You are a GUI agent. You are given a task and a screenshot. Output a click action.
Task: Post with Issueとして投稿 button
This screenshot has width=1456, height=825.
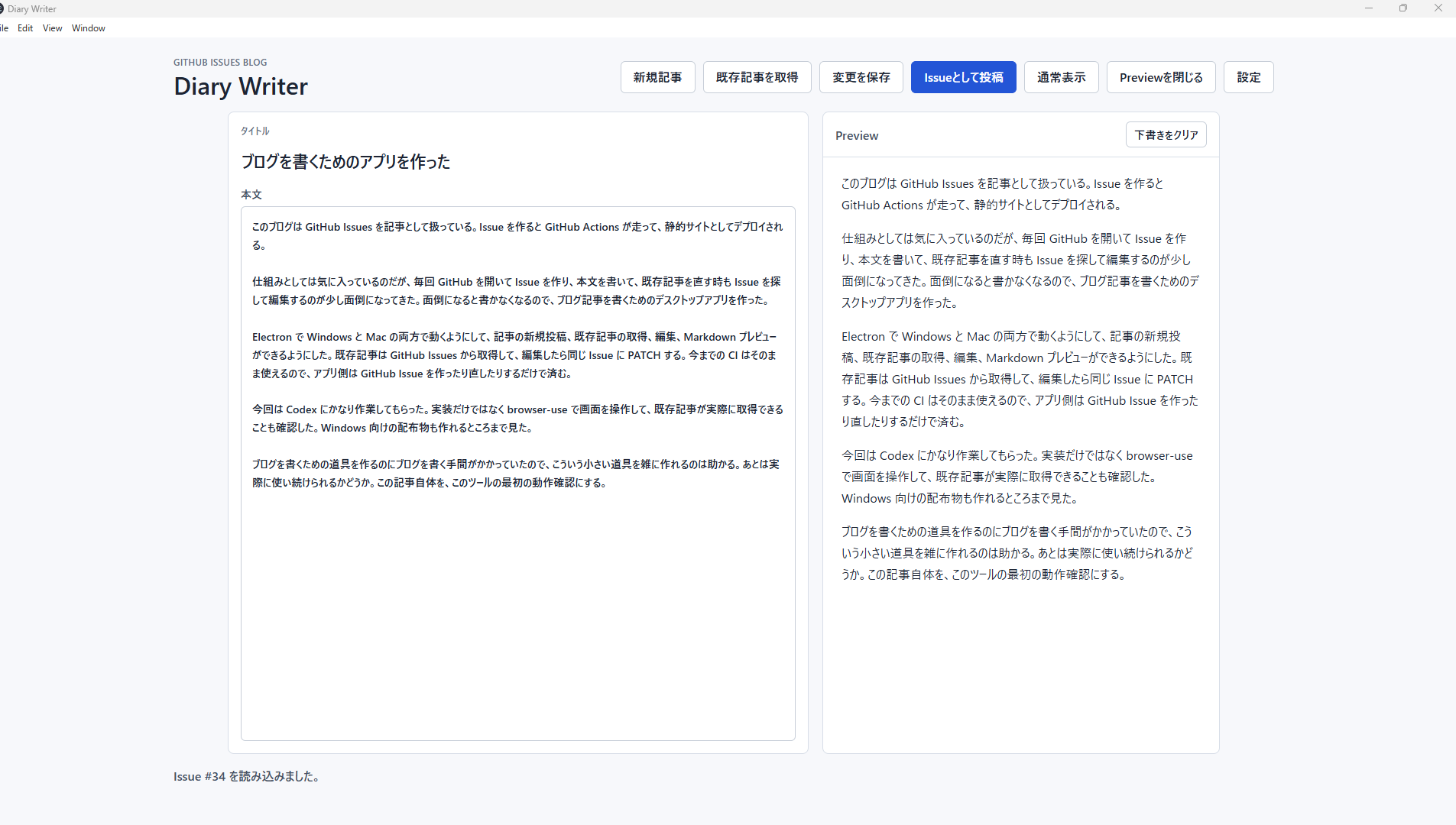pos(963,77)
